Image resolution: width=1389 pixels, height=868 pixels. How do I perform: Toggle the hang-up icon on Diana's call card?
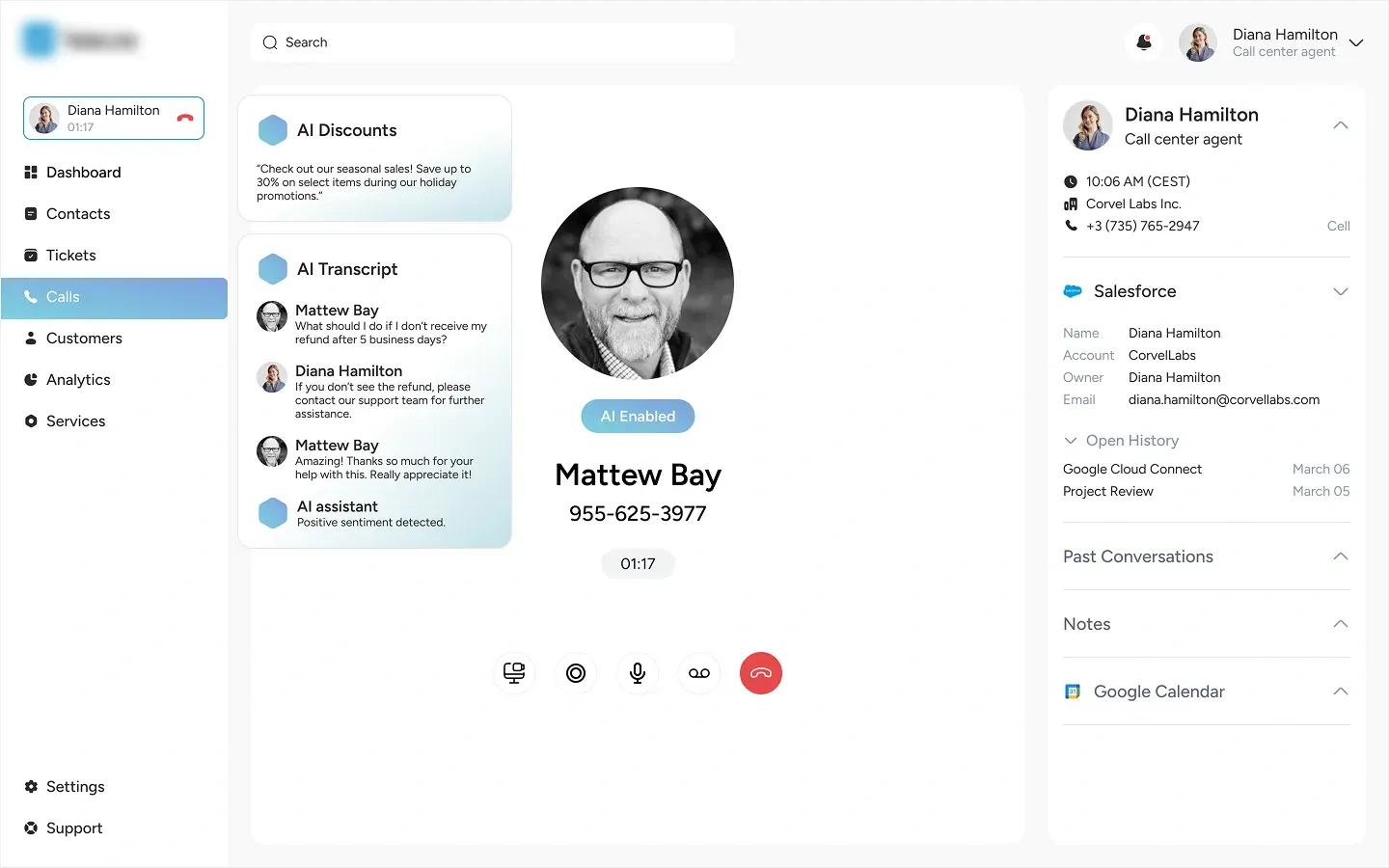point(184,118)
